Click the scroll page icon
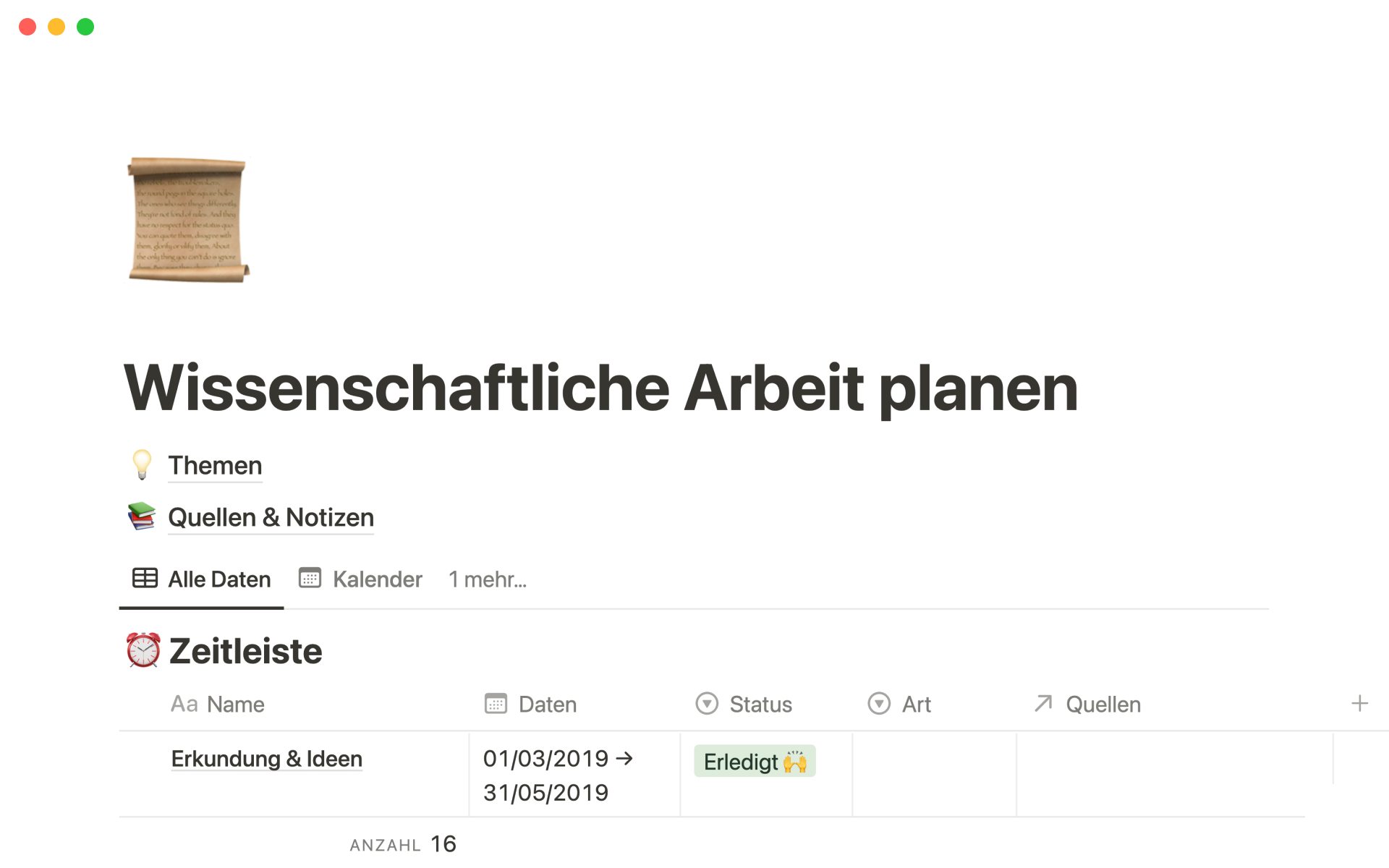Screen dimensions: 1389x868 click(x=188, y=220)
